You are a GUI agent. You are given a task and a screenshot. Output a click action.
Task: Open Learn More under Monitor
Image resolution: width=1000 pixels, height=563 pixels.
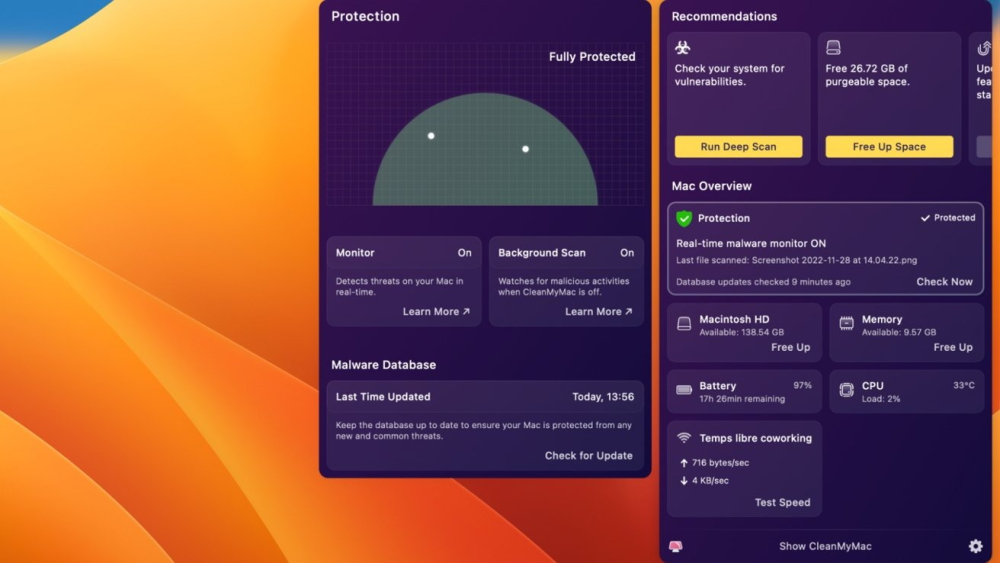click(x=436, y=312)
